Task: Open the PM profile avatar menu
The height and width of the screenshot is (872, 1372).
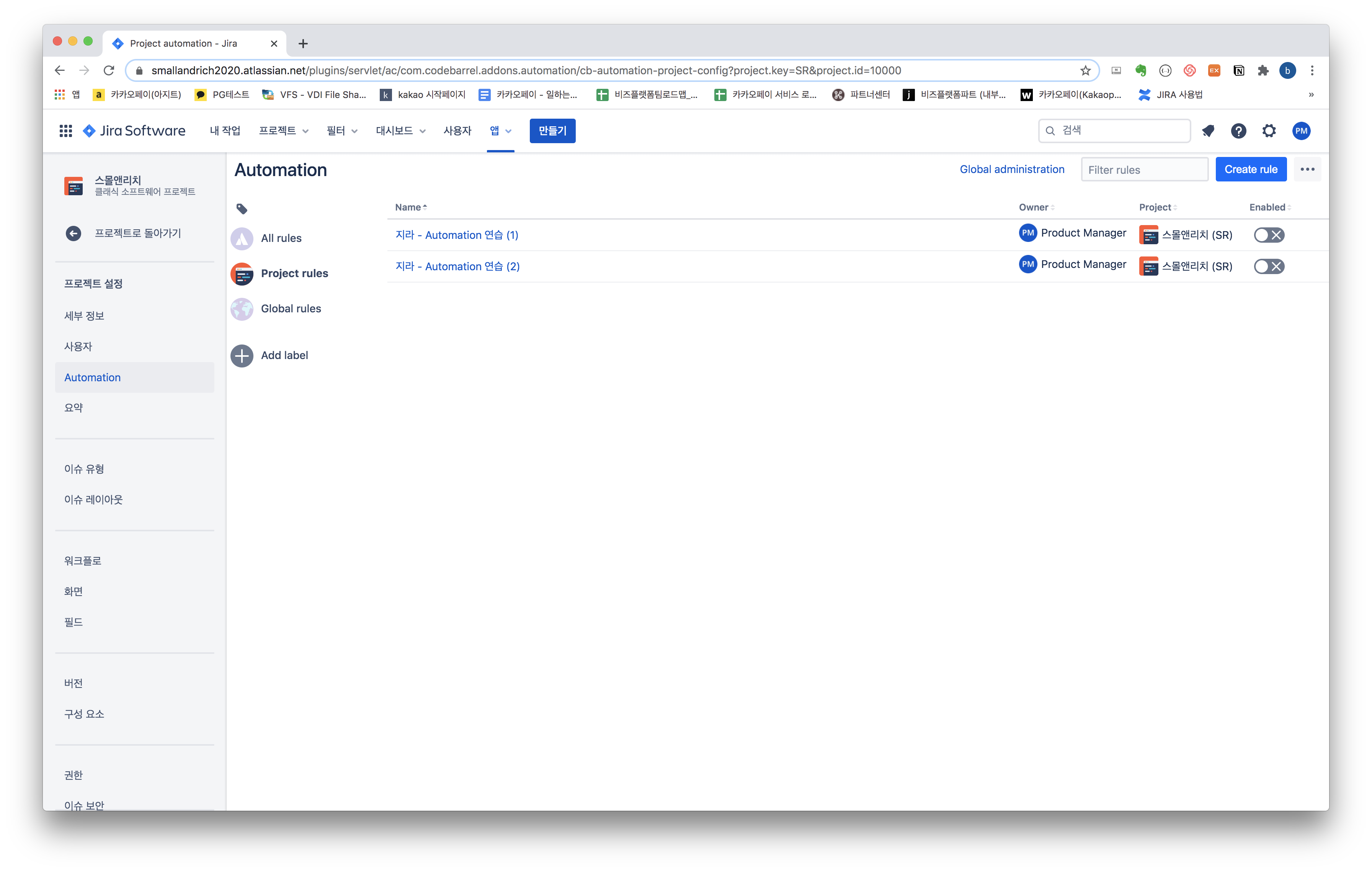Action: [x=1301, y=131]
